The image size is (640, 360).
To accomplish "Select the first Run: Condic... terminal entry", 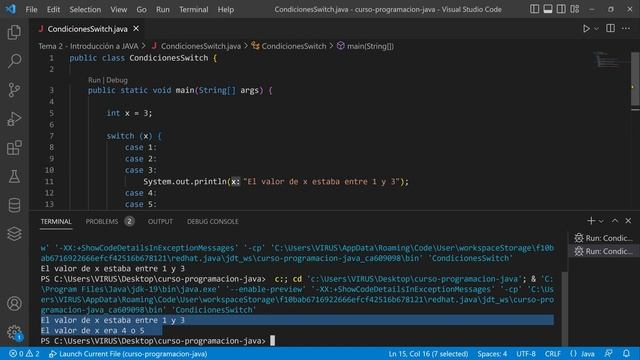I will click(x=603, y=238).
